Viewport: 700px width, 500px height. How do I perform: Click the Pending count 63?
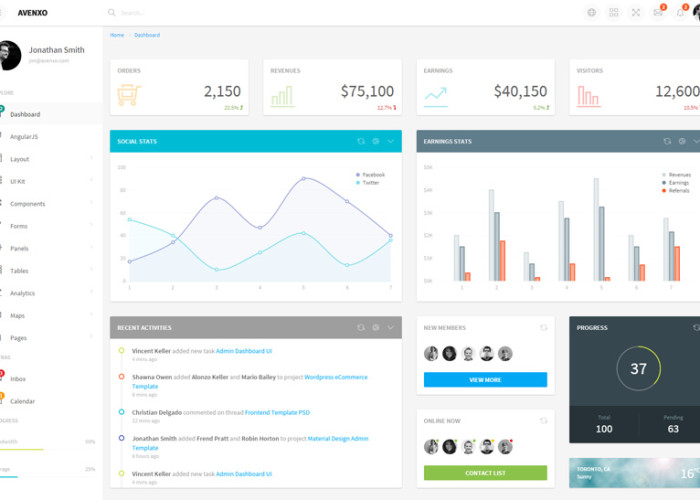pyautogui.click(x=673, y=429)
